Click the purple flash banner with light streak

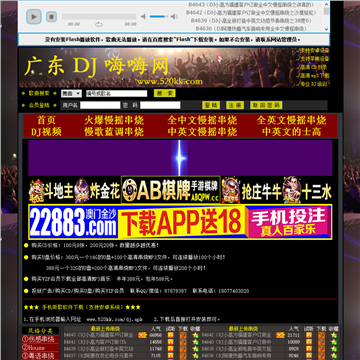[180, 158]
